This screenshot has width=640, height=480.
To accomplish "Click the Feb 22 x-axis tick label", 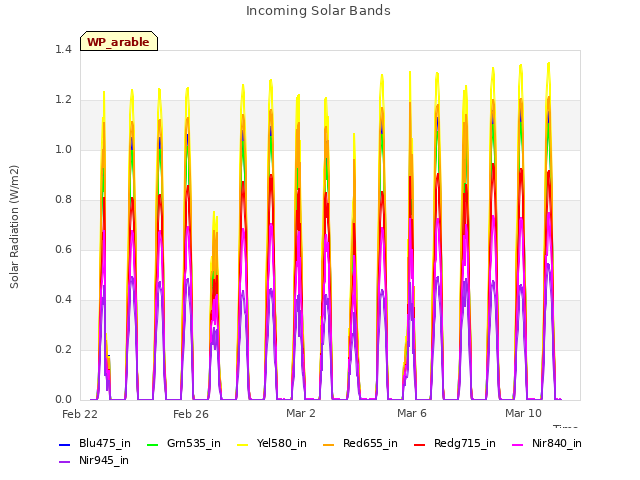I will [80, 414].
